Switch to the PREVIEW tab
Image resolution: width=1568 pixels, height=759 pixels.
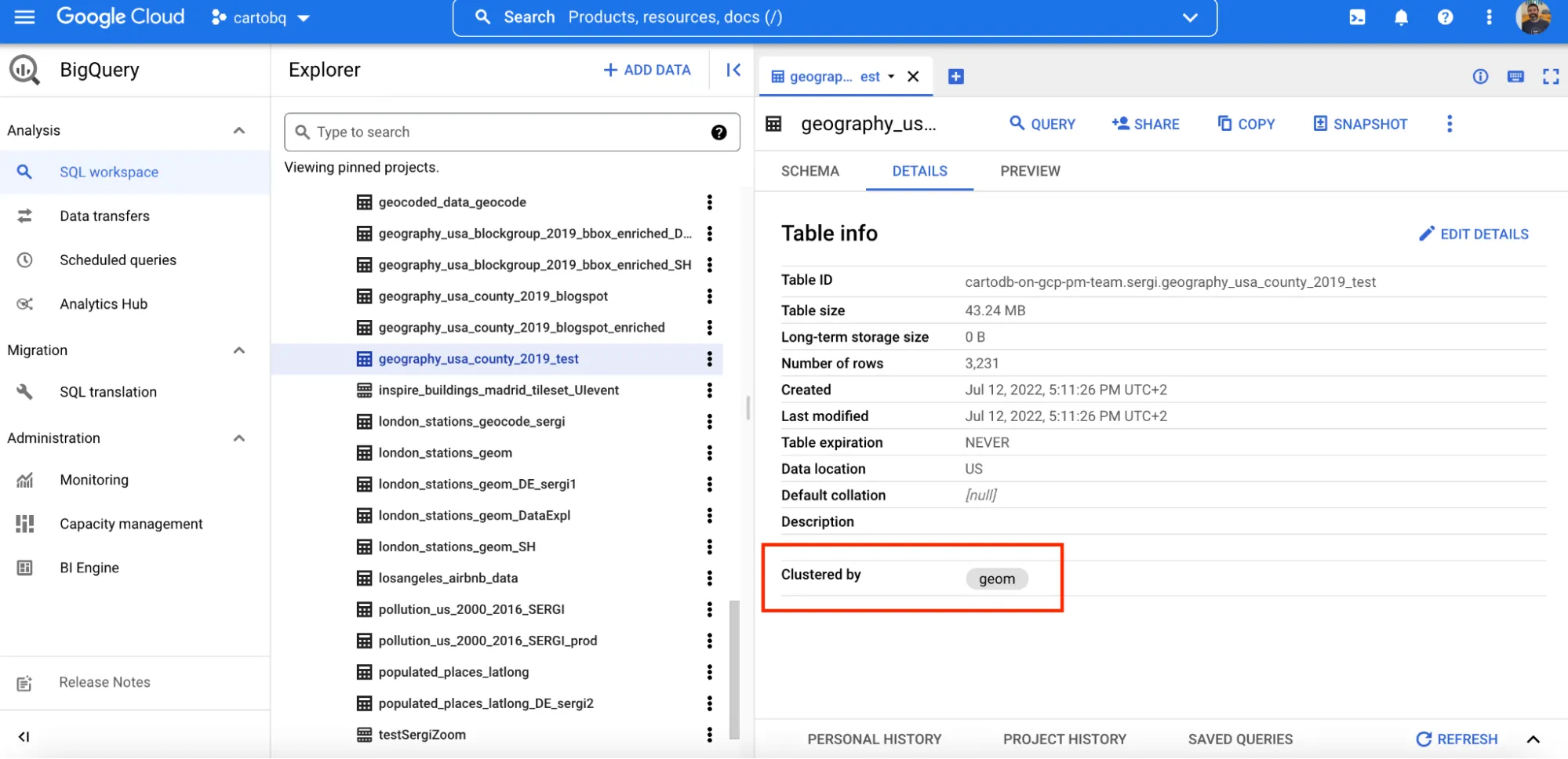tap(1029, 171)
